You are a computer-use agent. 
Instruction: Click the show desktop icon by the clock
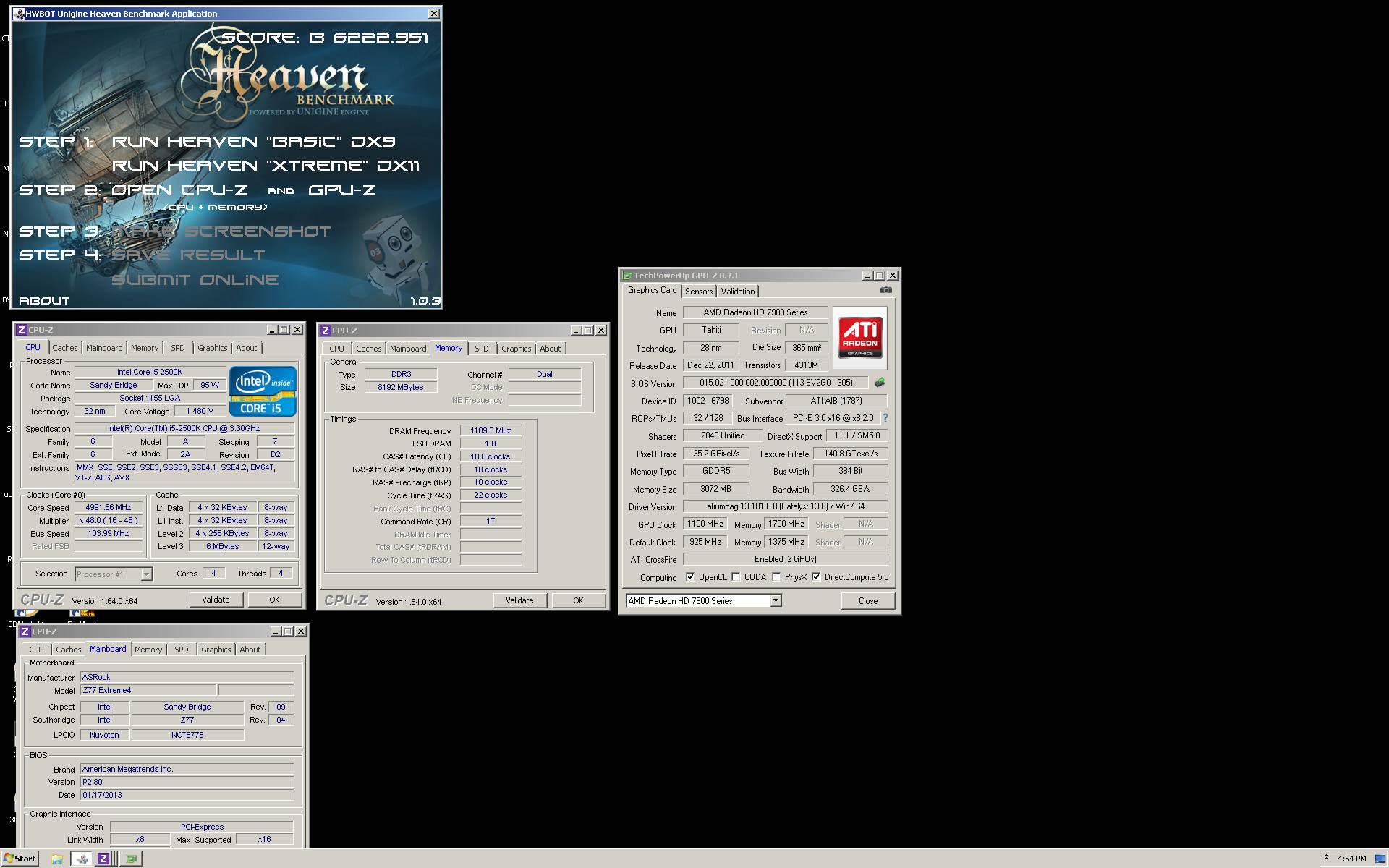pyautogui.click(x=1381, y=859)
